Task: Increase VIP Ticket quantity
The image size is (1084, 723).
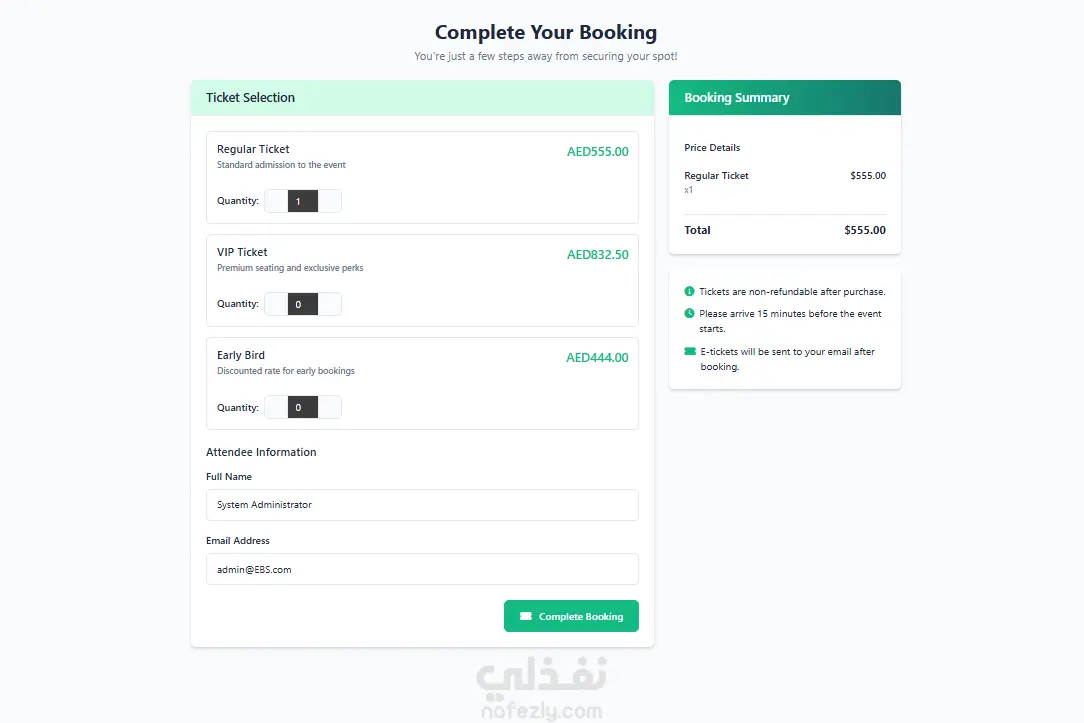Action: click(x=330, y=304)
